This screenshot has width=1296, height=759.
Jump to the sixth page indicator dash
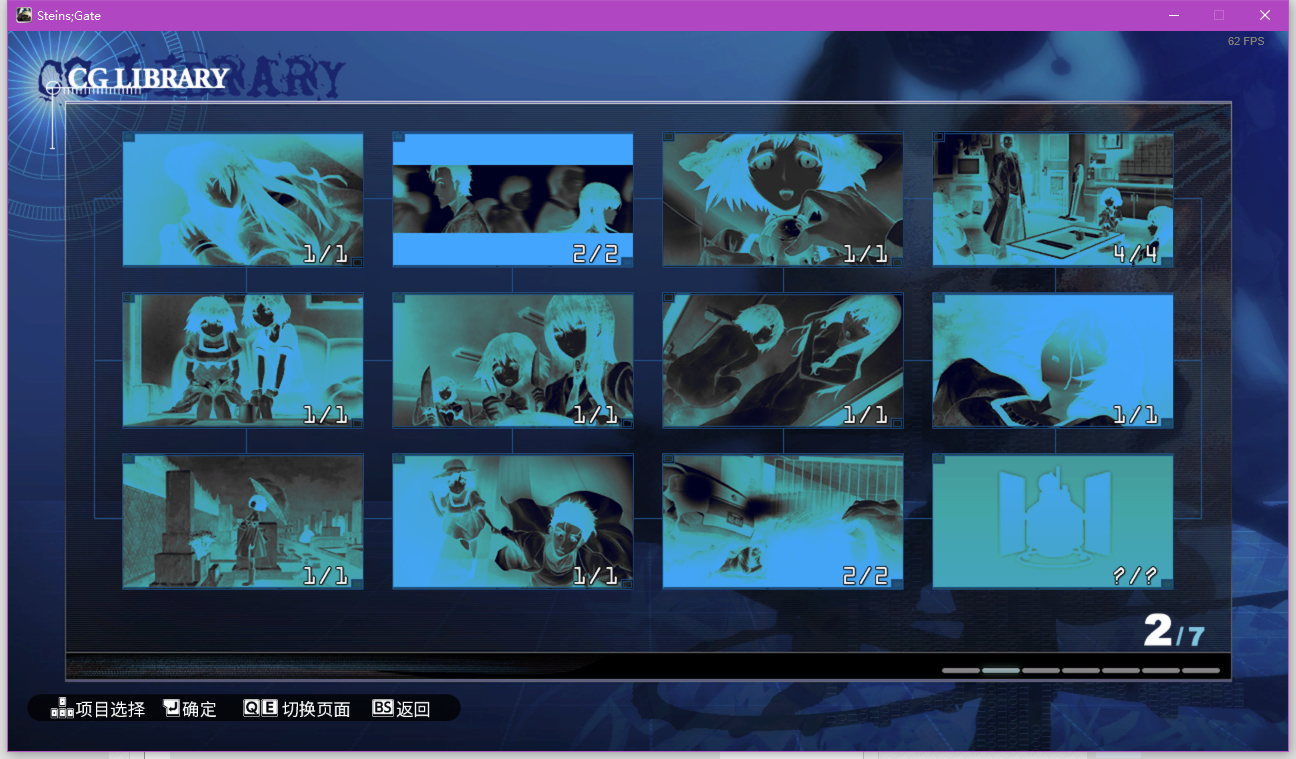1161,670
